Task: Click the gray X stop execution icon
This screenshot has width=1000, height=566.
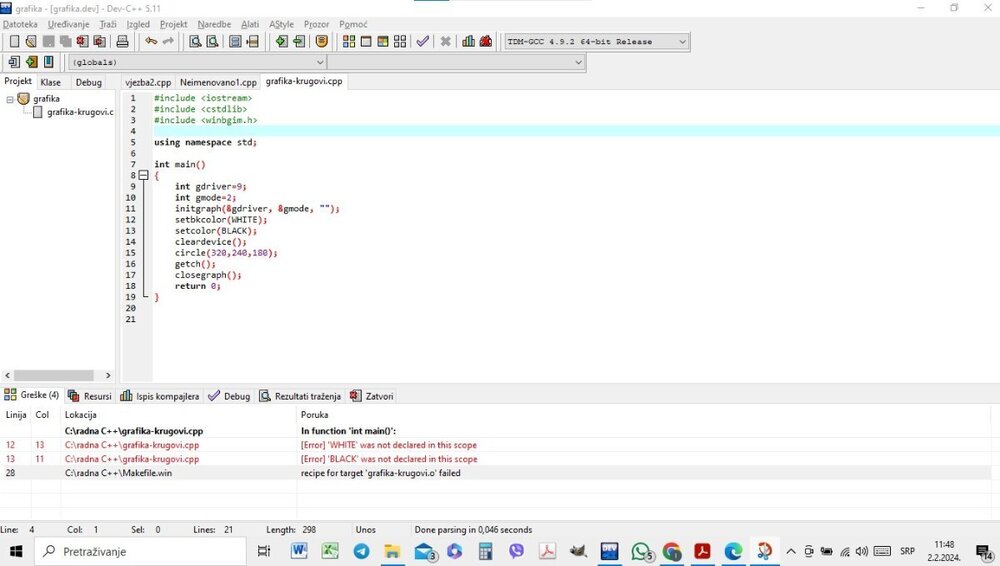Action: tap(445, 42)
